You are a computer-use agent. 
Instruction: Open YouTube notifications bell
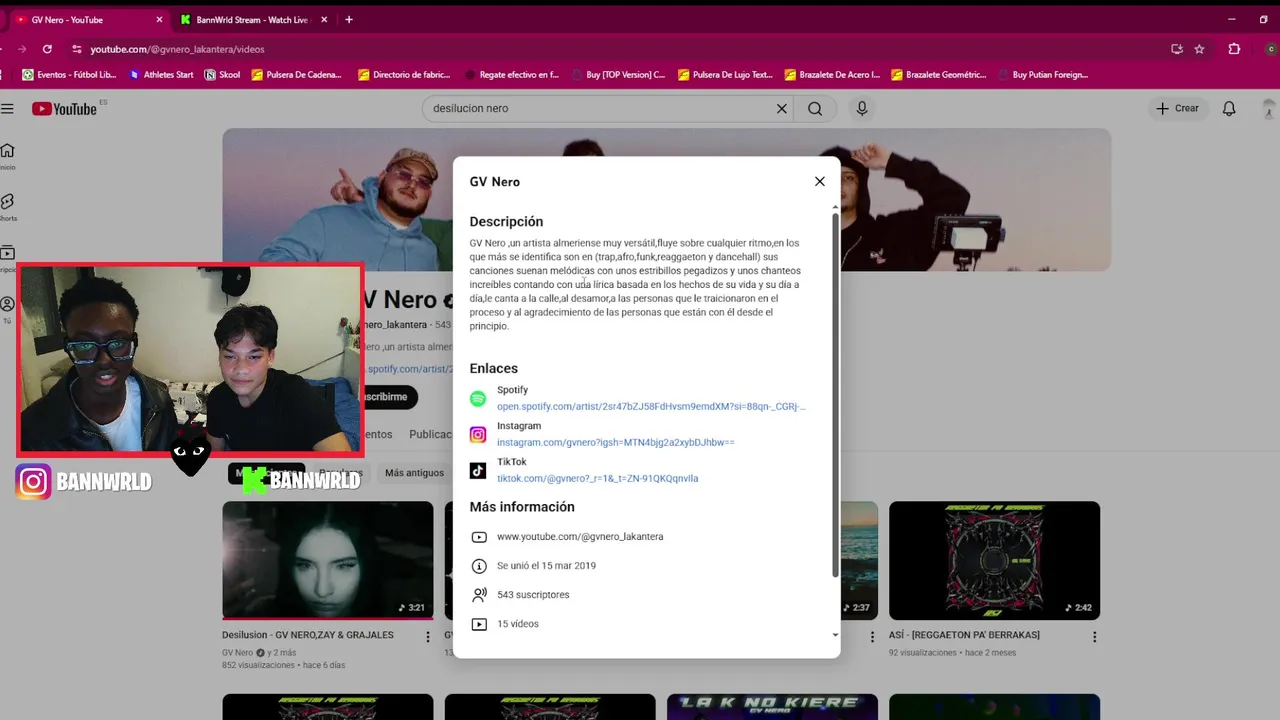coord(1229,108)
